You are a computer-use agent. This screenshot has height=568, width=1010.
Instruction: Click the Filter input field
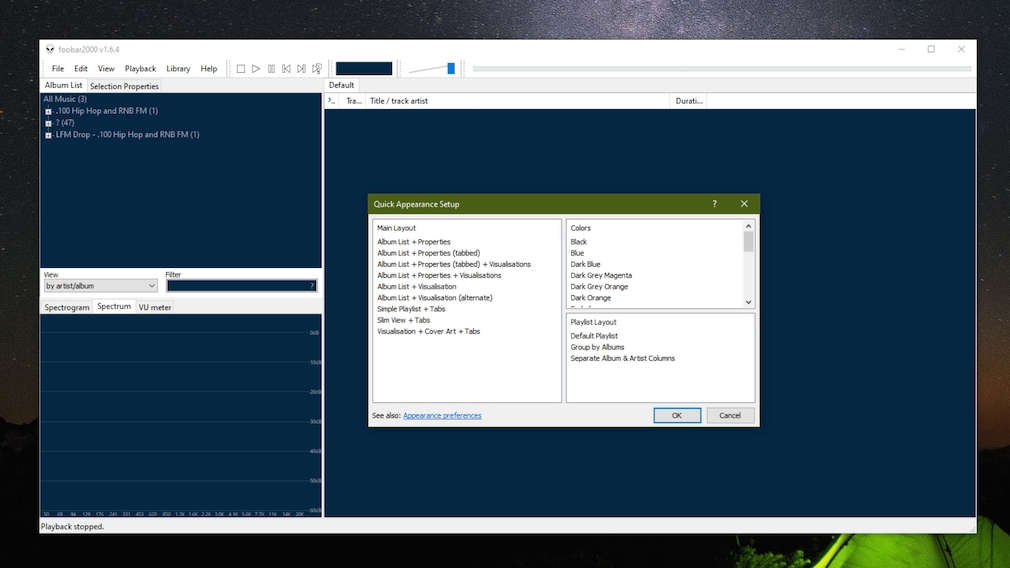click(242, 286)
